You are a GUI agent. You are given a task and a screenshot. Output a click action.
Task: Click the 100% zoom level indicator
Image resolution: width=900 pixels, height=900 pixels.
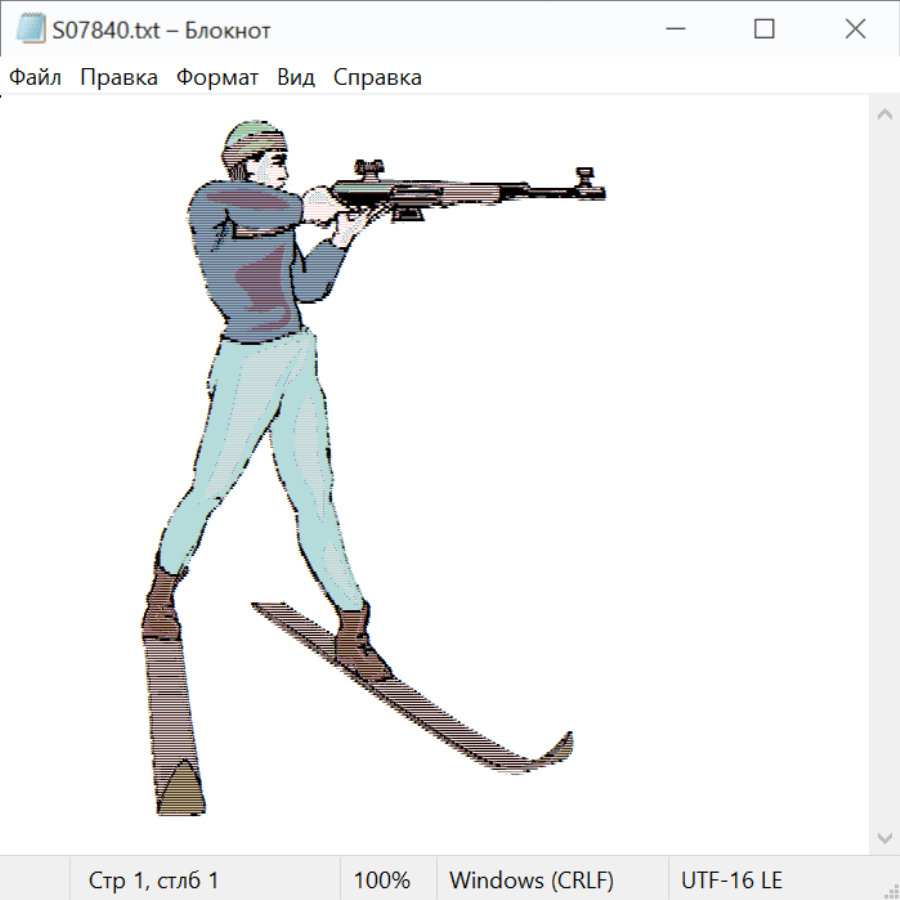[382, 880]
